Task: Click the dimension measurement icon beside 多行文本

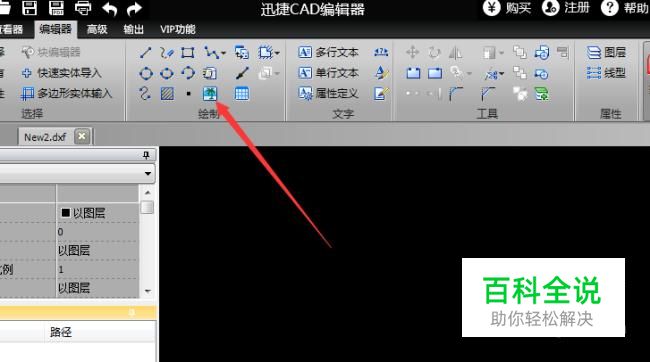Action: (381, 52)
